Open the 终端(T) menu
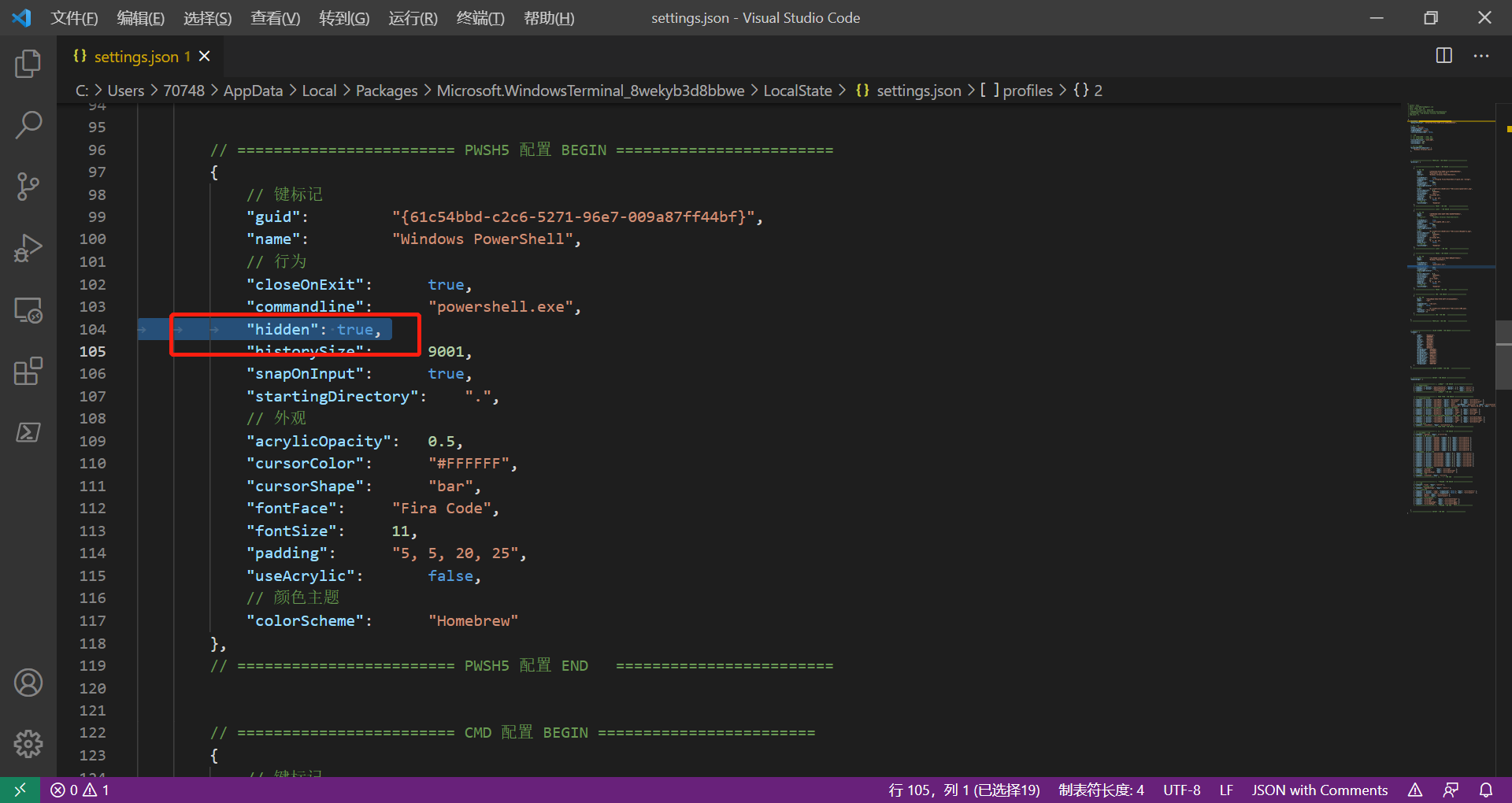1512x803 pixels. [480, 17]
